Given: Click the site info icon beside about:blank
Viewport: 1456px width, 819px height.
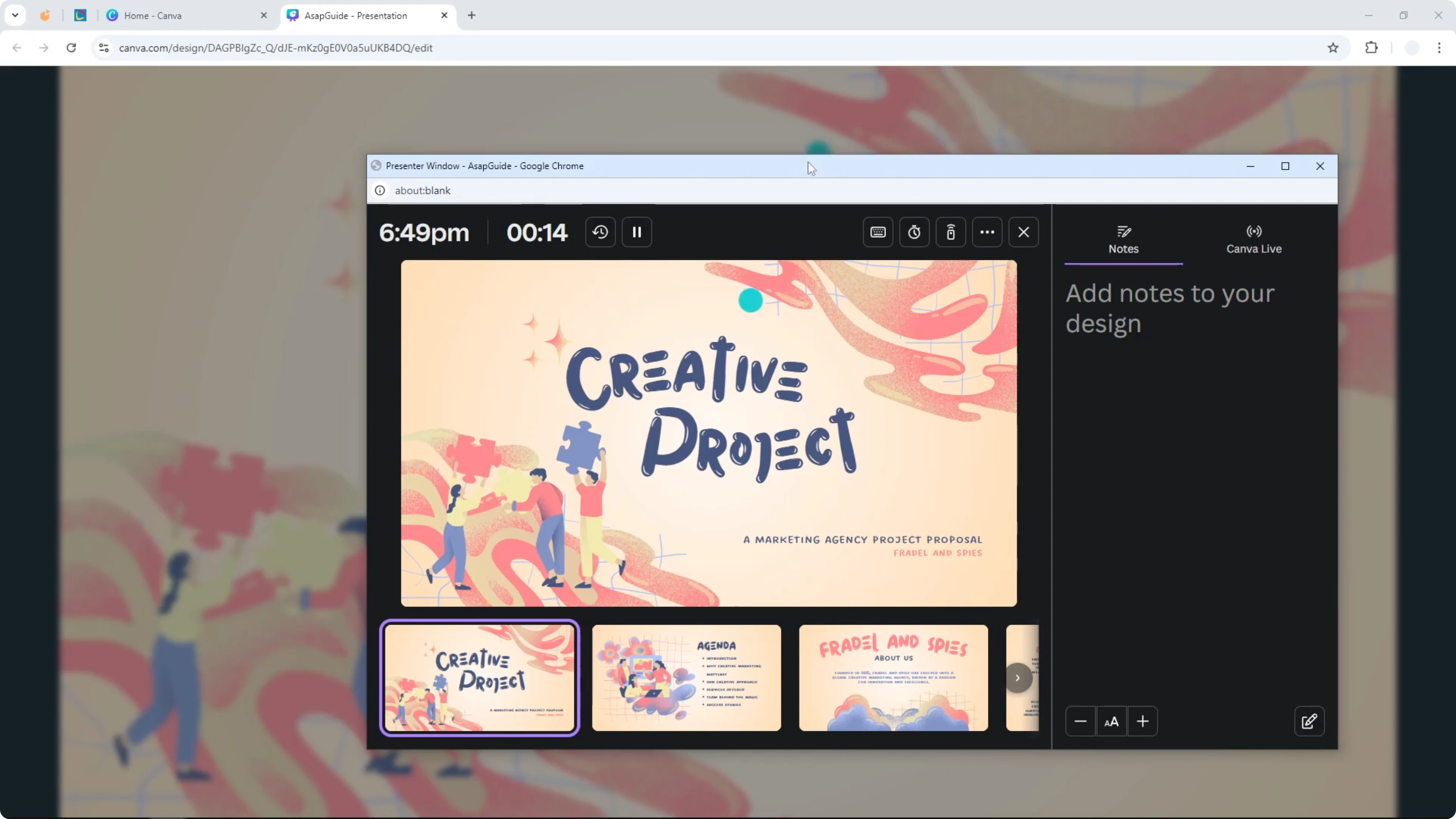Looking at the screenshot, I should point(380,190).
